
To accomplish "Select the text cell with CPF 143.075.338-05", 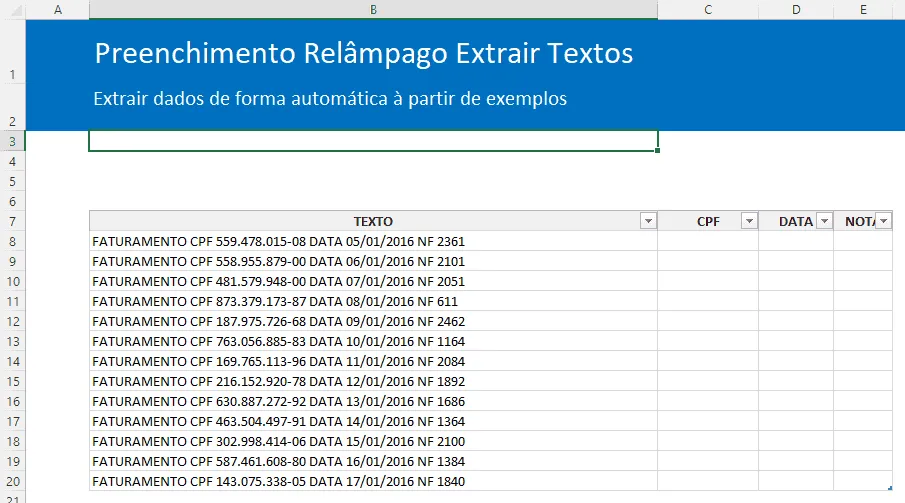I will click(373, 482).
